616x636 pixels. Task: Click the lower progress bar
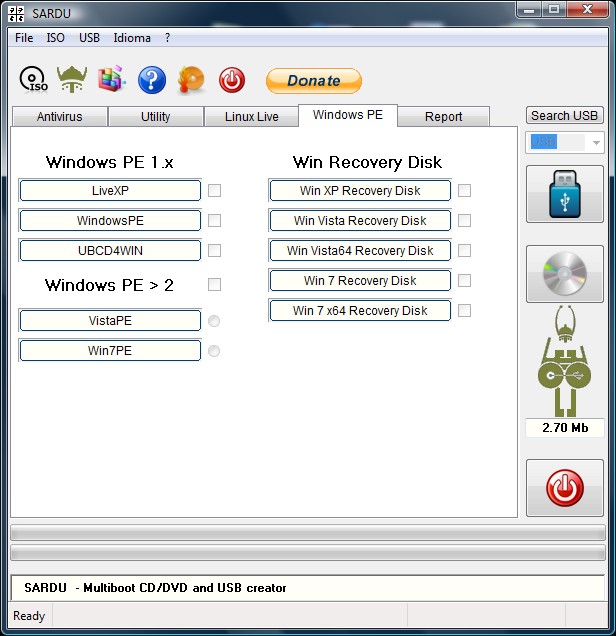[308, 553]
